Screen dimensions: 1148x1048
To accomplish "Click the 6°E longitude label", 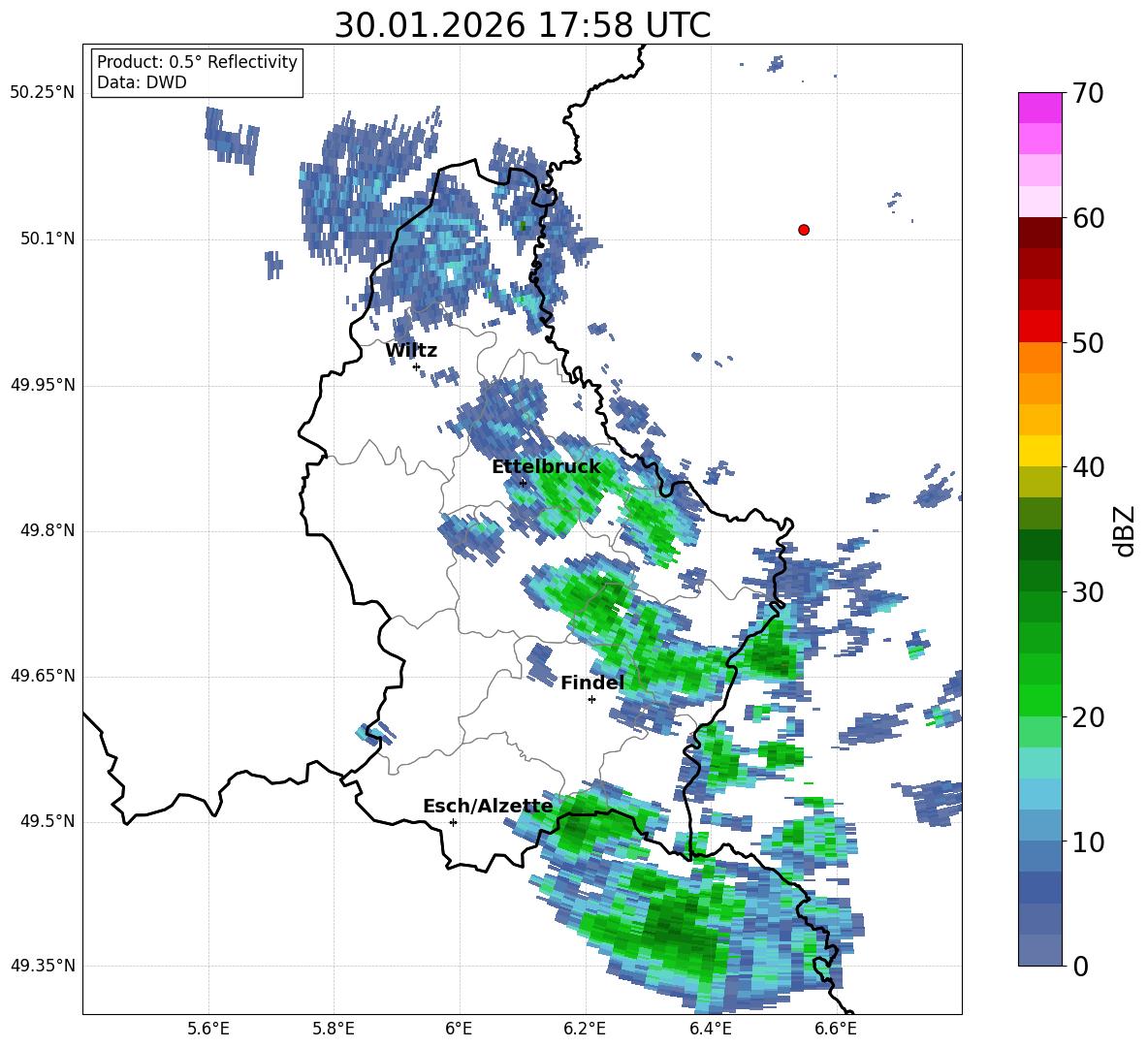I will [x=459, y=1030].
